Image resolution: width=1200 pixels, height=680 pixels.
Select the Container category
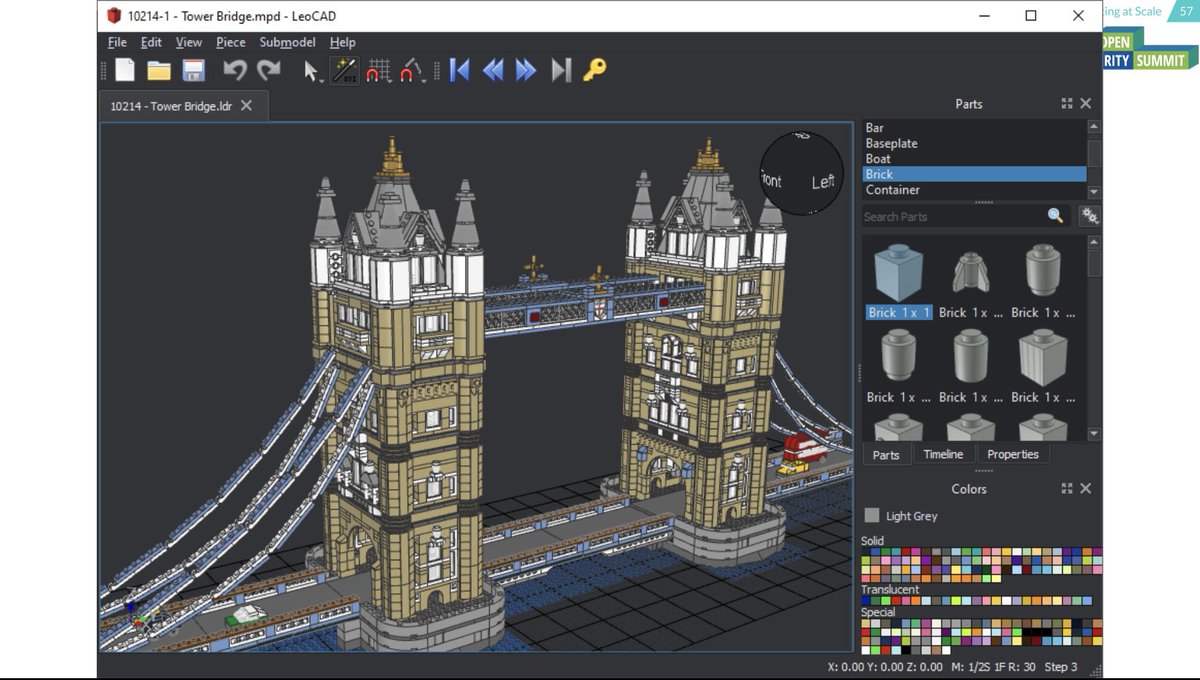(974, 190)
